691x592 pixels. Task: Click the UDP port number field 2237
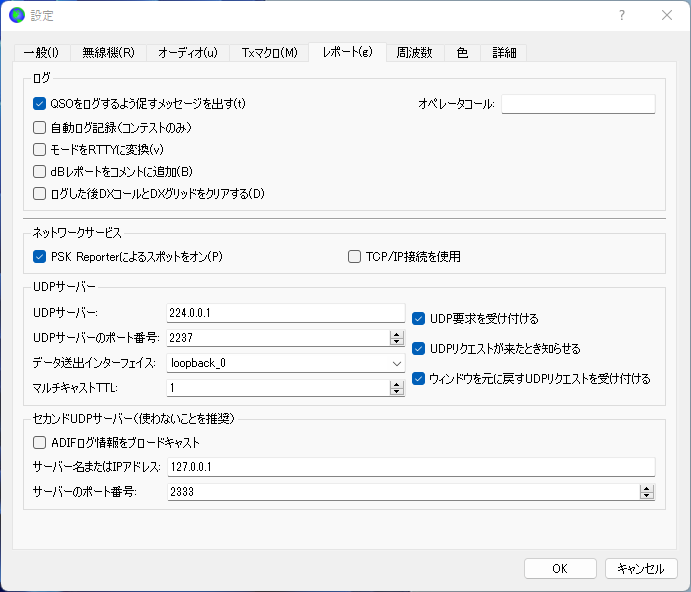point(278,338)
